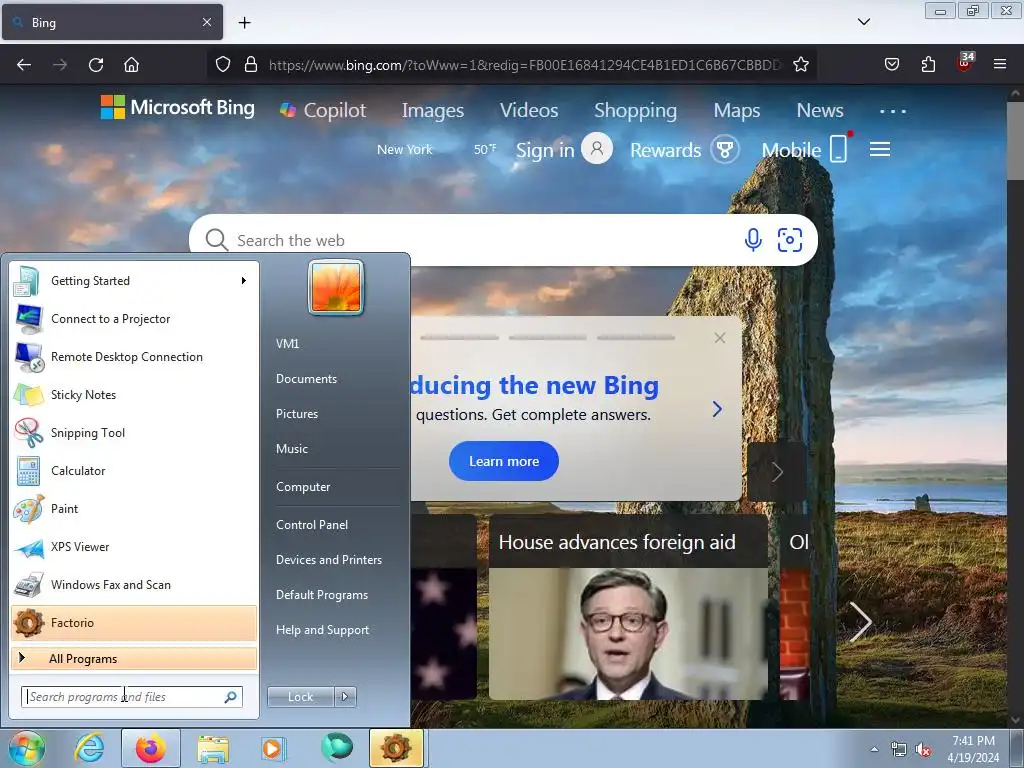The height and width of the screenshot is (768, 1024).
Task: Open XPS Viewer
Action: point(134,547)
